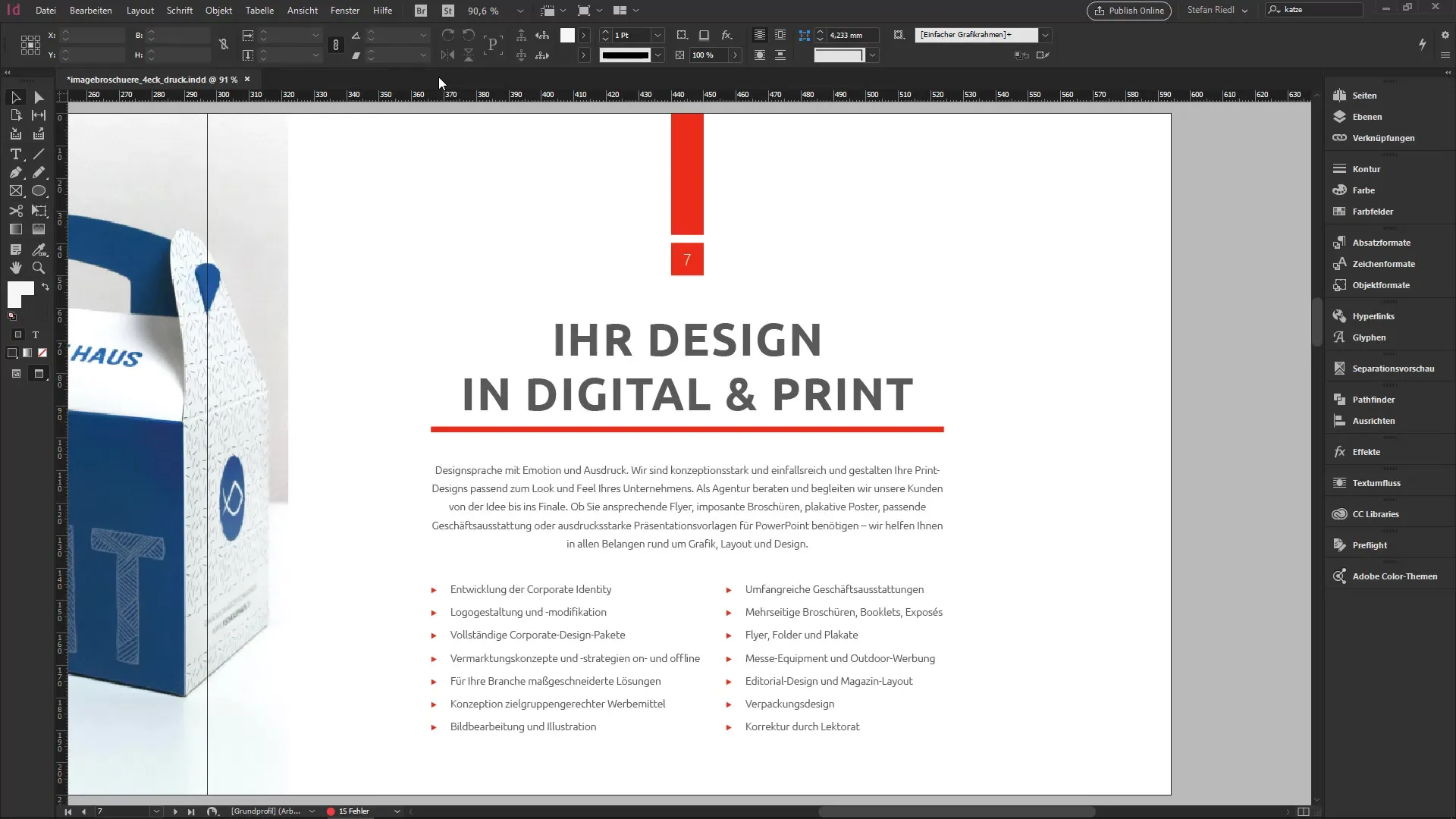The image size is (1456, 819).
Task: Select the Type tool
Action: (x=16, y=154)
